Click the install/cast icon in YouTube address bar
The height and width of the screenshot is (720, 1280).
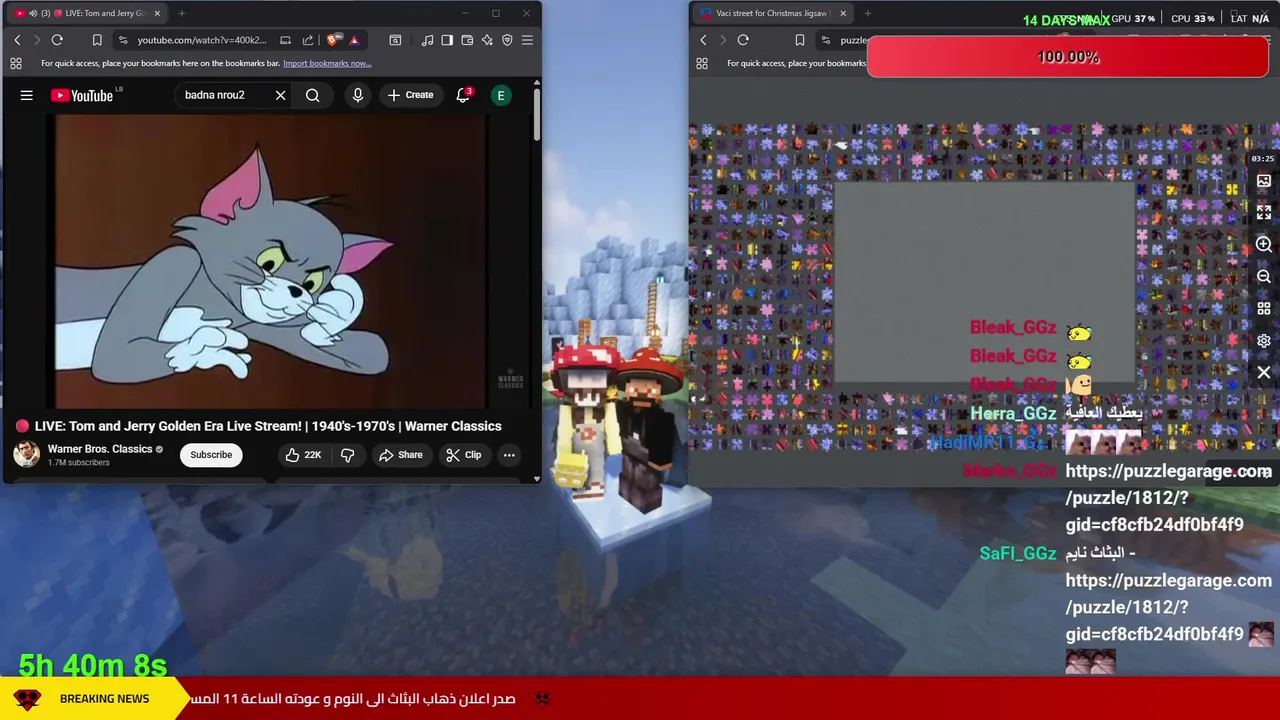pyautogui.click(x=286, y=40)
